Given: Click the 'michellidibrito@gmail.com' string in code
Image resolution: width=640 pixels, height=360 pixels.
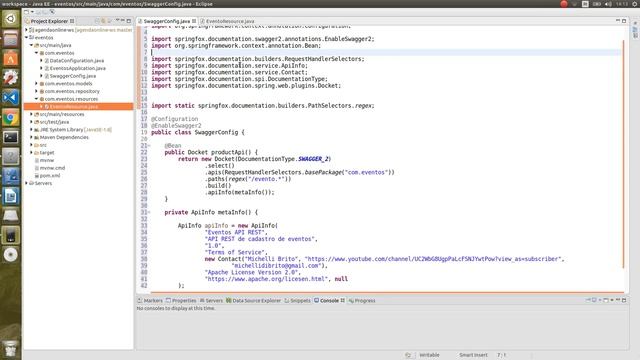Looking at the screenshot, I should (x=277, y=266).
